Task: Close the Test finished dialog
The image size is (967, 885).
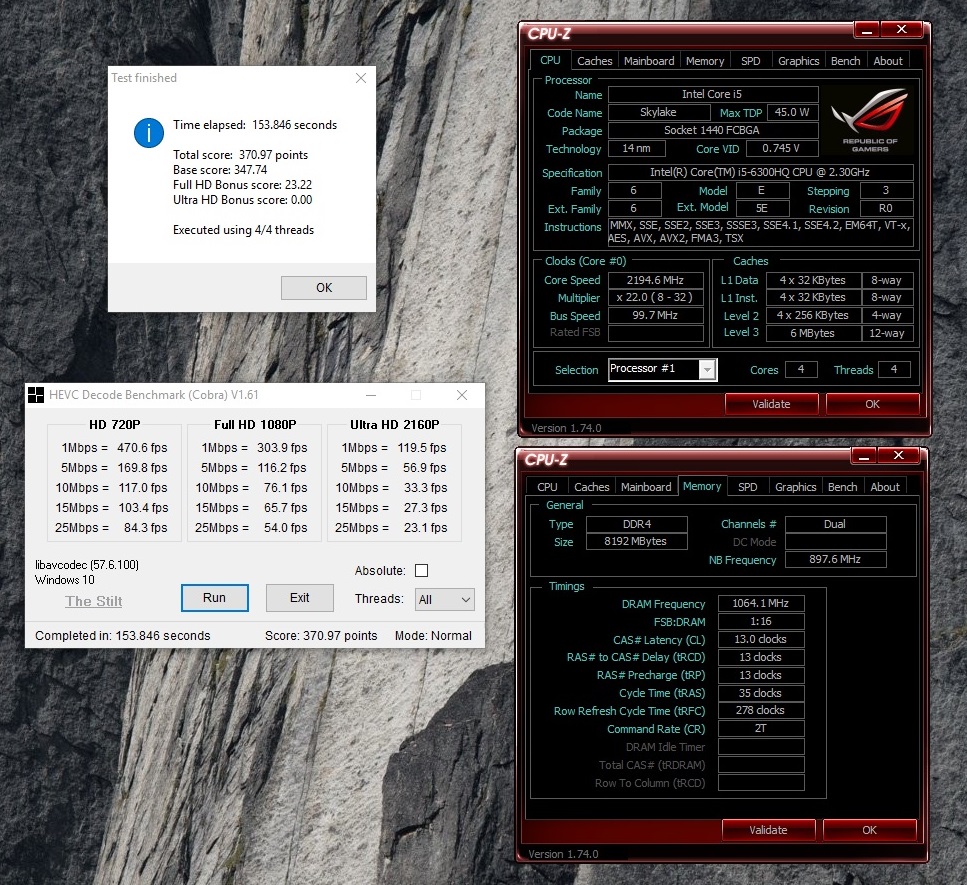Action: click(361, 78)
